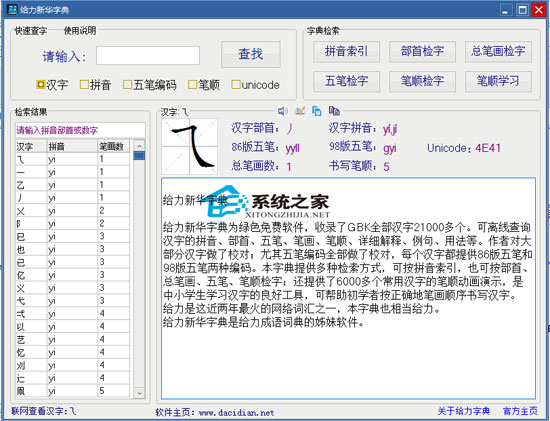Viewport: 550px width, 421px height.
Task: Open the 笔顺学习 stroke learning
Action: tap(498, 81)
